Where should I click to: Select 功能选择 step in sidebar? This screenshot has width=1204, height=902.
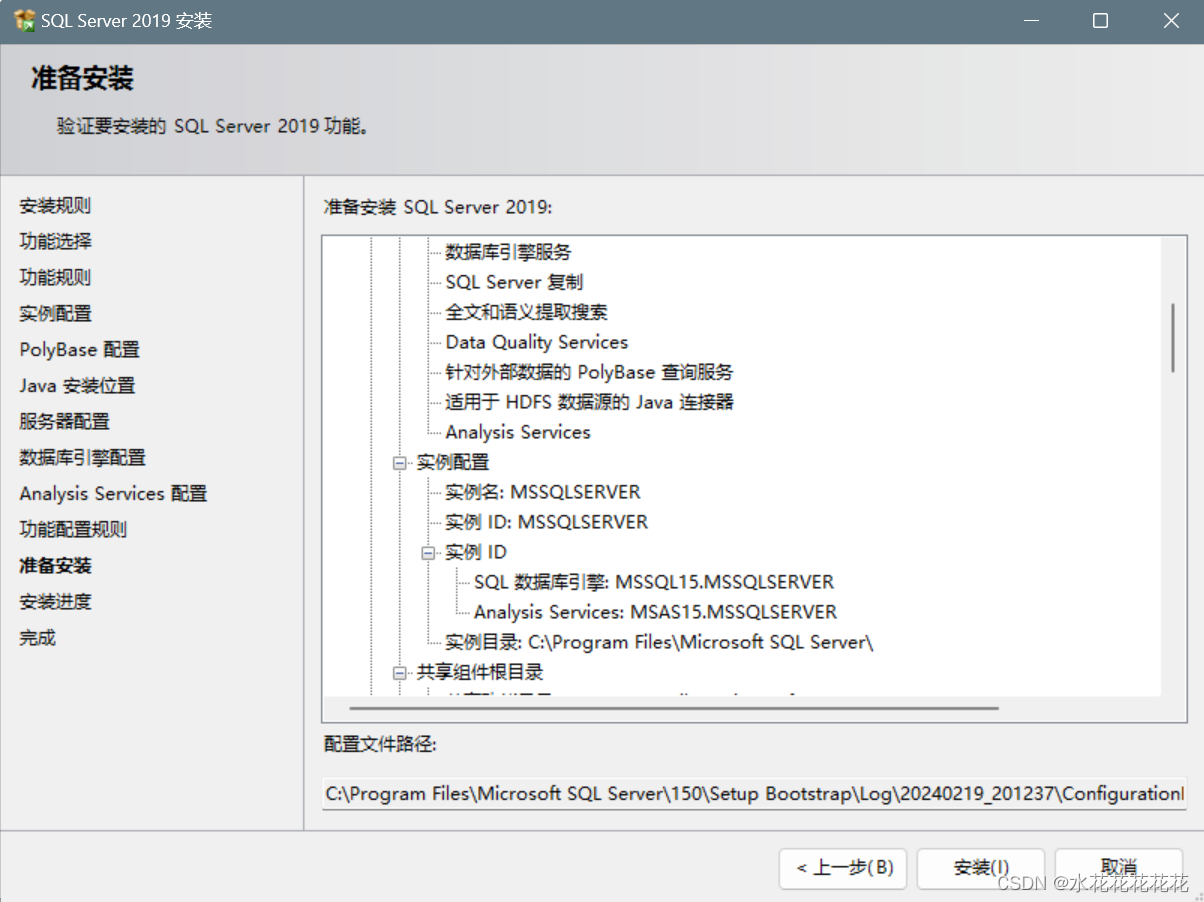(55, 242)
